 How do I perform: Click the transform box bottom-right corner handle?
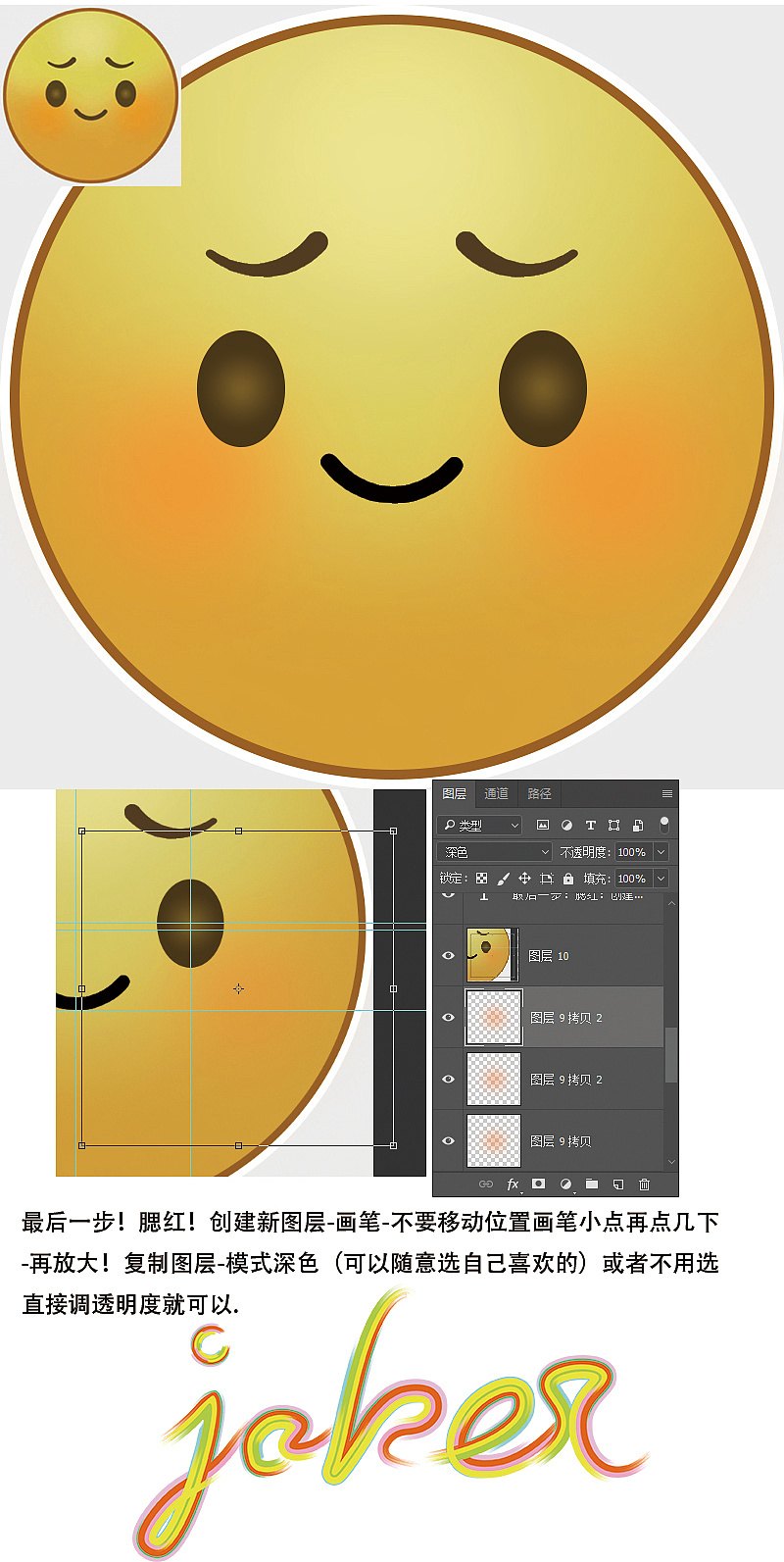tap(394, 1145)
